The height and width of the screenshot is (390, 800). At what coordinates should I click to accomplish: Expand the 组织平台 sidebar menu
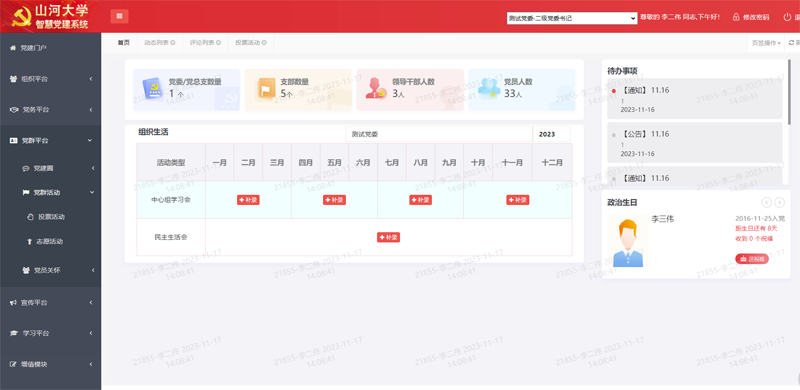tap(51, 79)
